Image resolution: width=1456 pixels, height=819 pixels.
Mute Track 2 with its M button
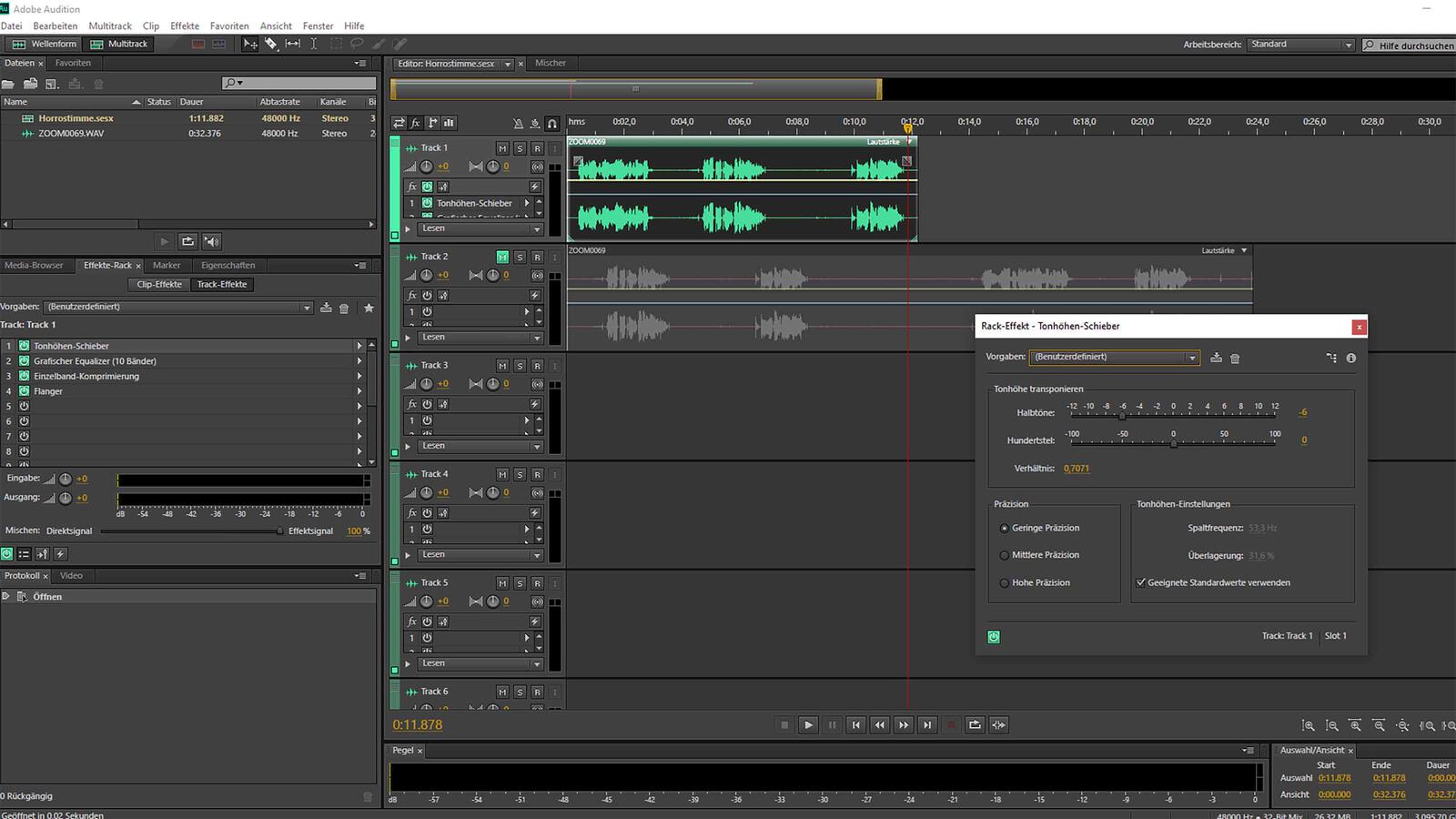click(x=501, y=258)
